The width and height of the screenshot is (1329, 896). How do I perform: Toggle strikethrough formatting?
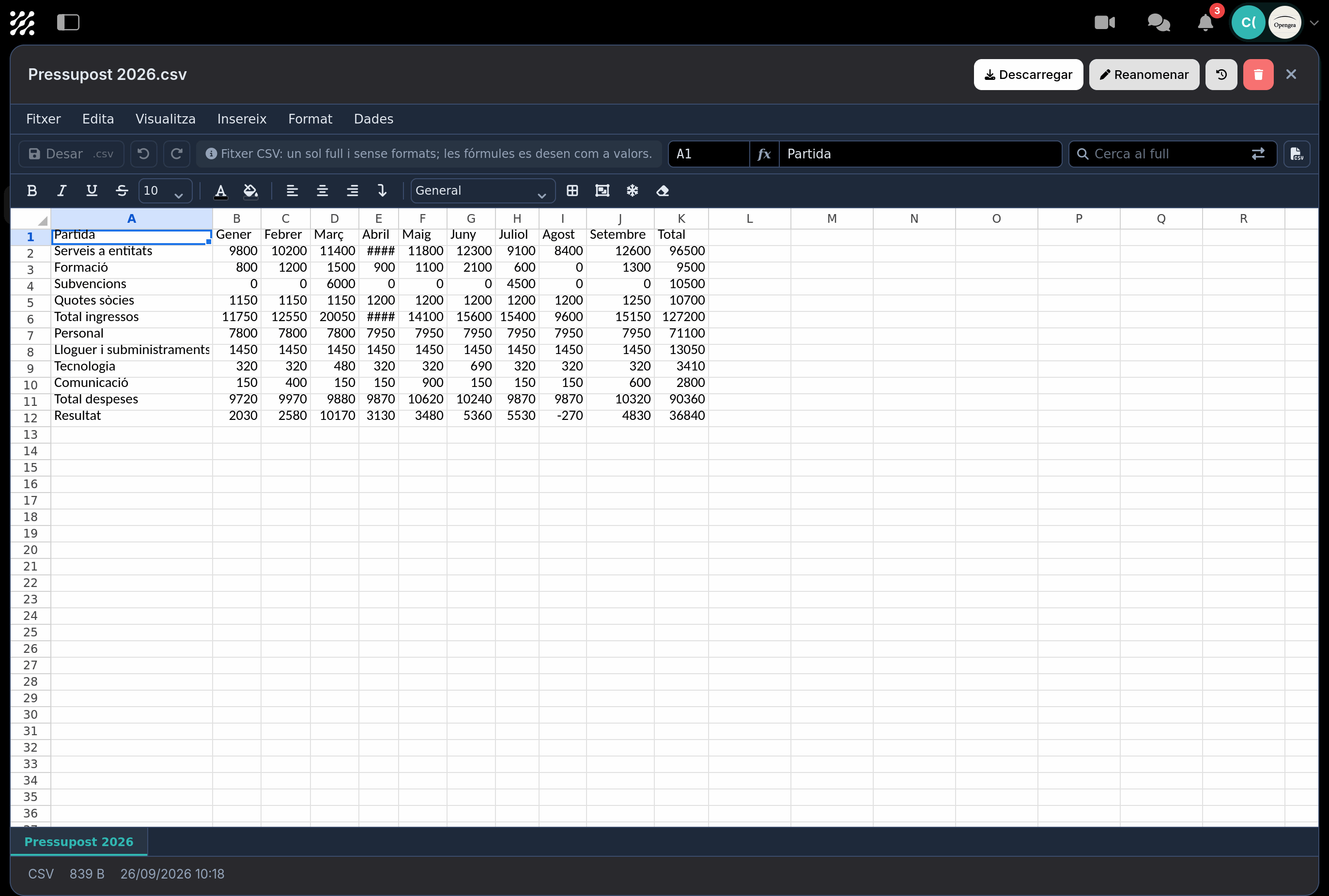point(122,191)
